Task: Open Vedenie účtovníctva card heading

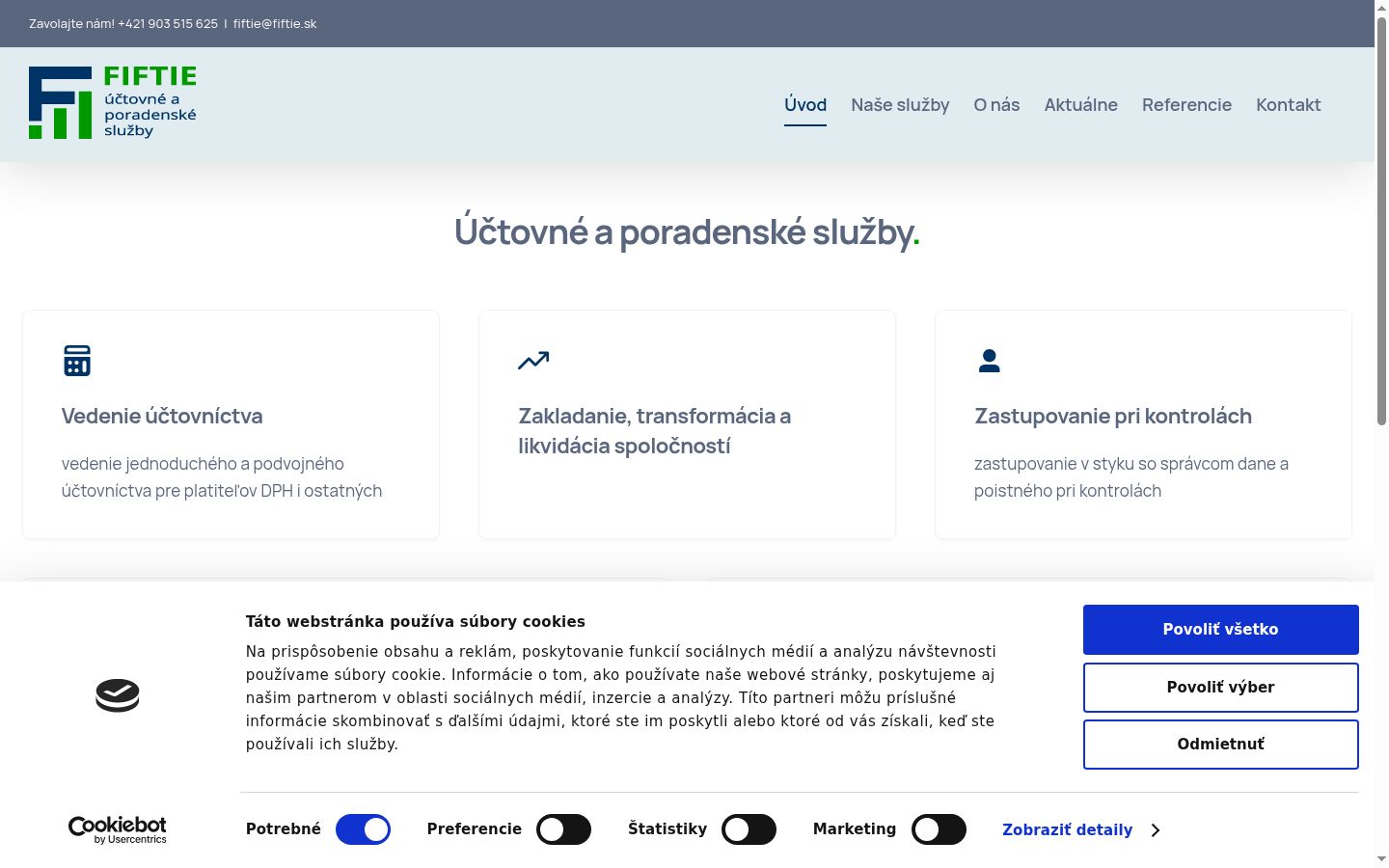Action: 162,417
